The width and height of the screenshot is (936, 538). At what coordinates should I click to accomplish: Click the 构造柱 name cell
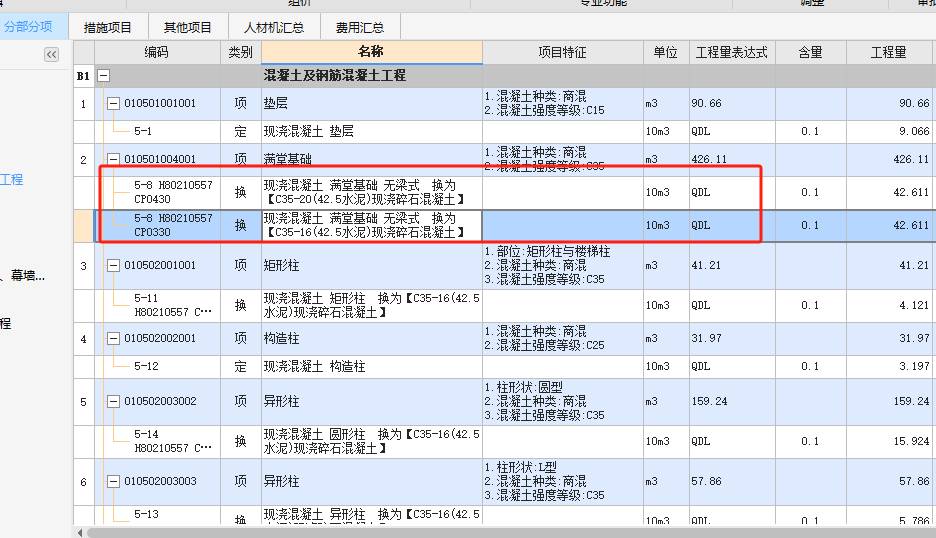[371, 339]
